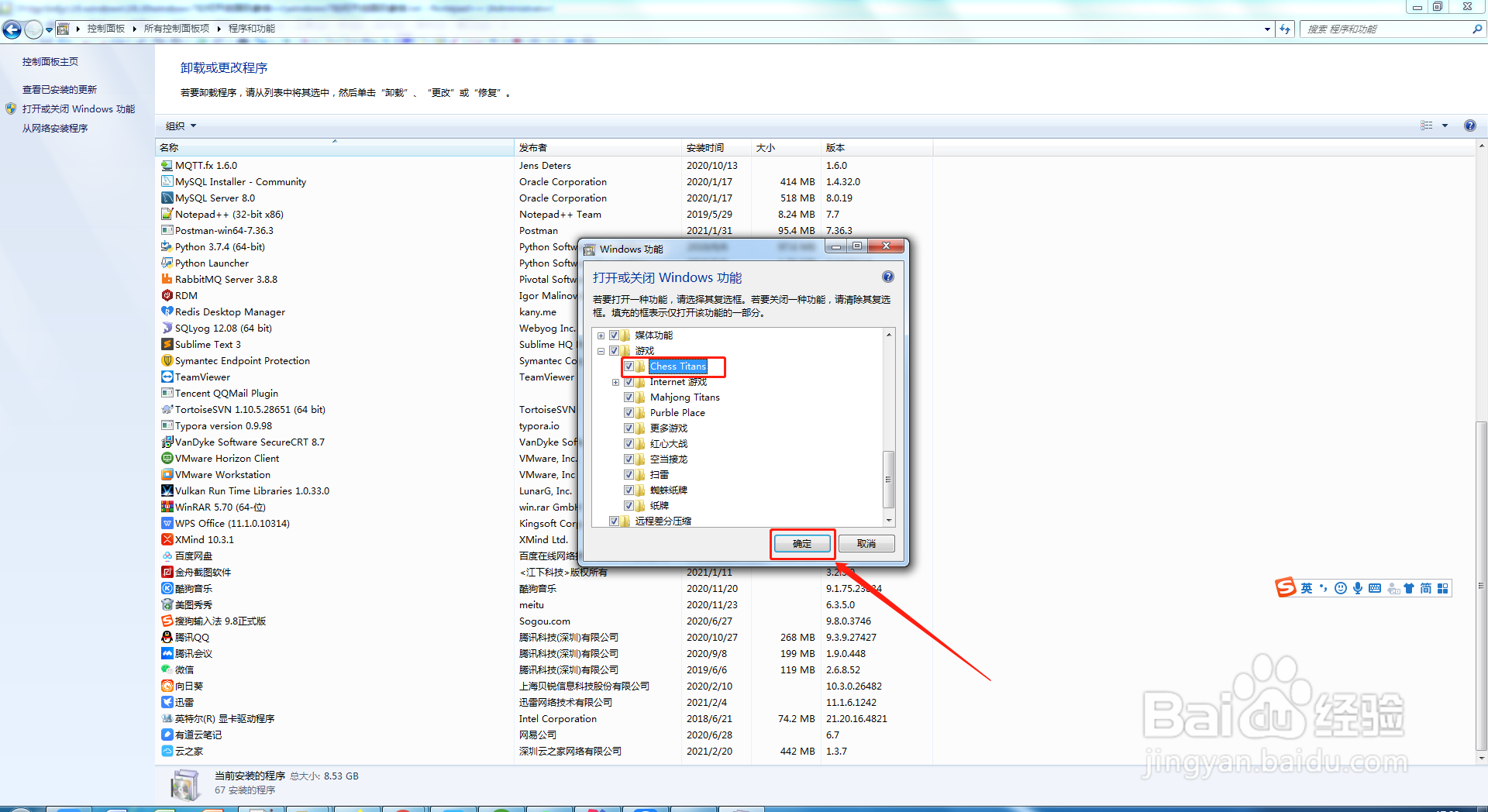The image size is (1488, 812).
Task: Sort by the 名称 column header
Action: click(x=335, y=147)
